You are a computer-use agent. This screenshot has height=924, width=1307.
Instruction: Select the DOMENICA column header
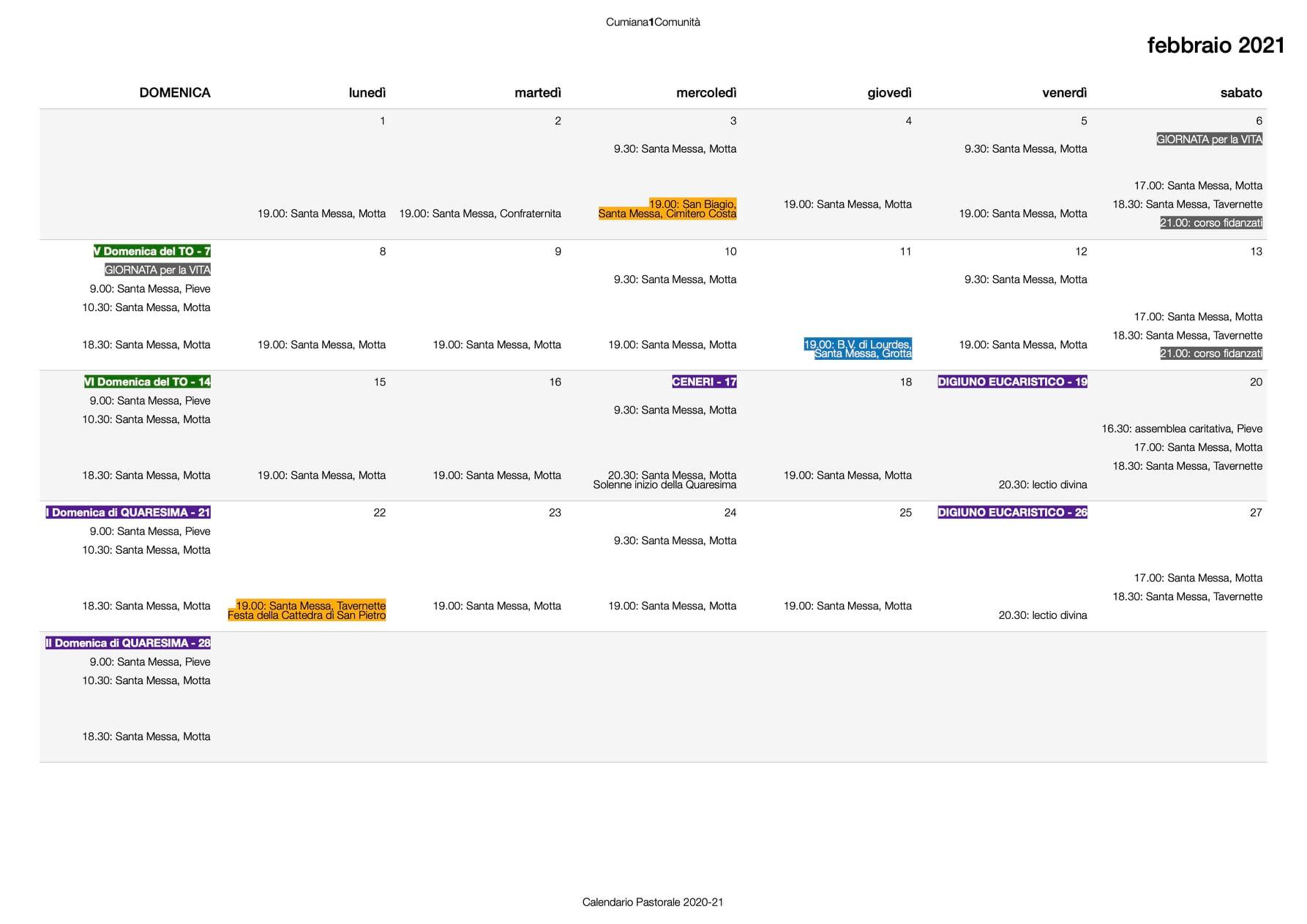pos(175,93)
